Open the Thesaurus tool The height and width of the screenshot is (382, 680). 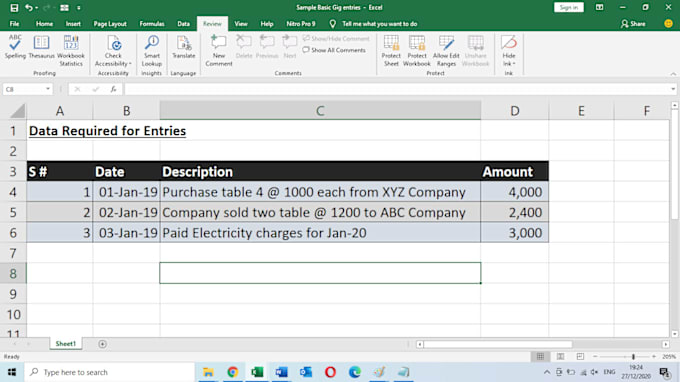[41, 47]
